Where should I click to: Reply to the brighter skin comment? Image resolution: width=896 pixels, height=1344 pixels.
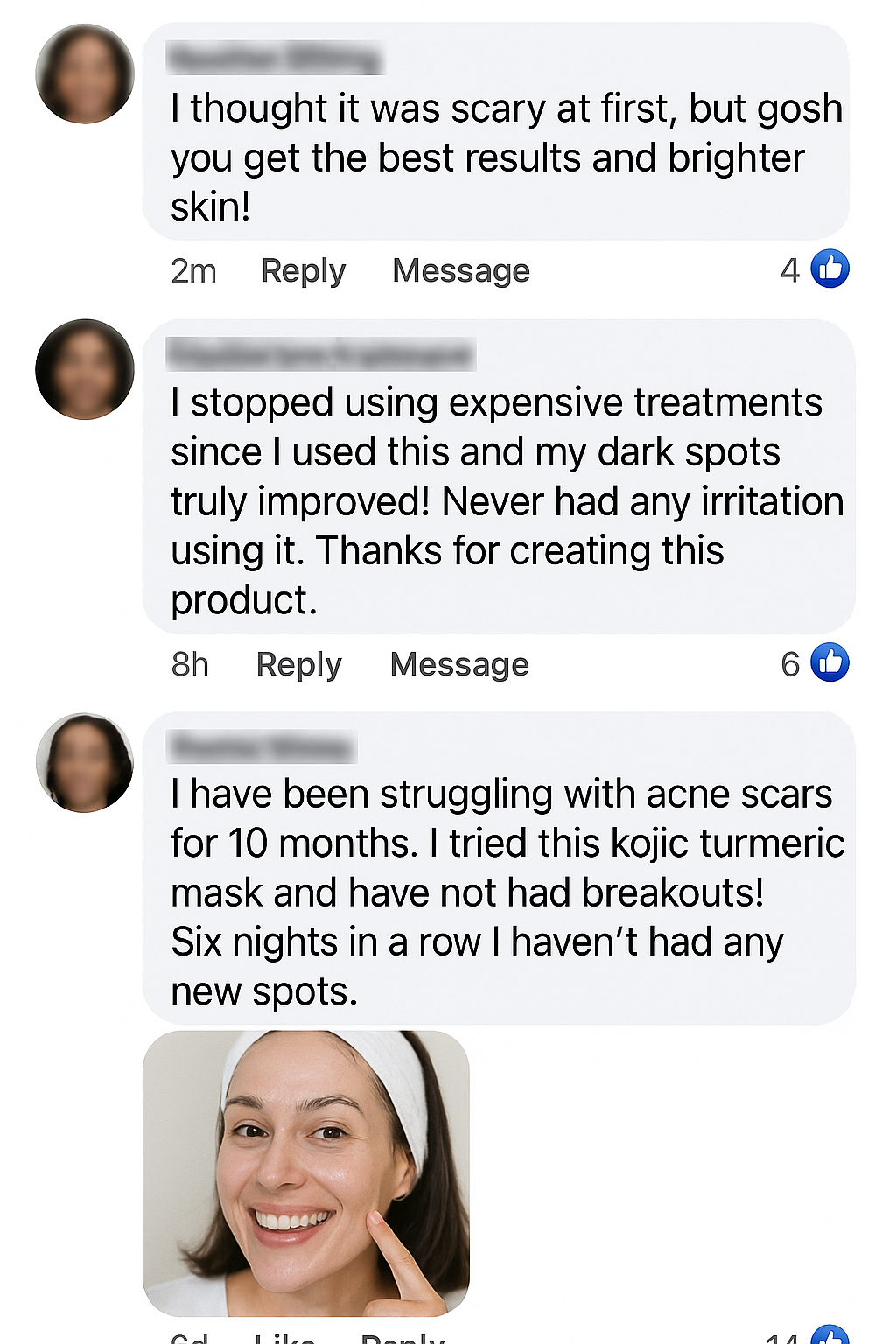[303, 271]
